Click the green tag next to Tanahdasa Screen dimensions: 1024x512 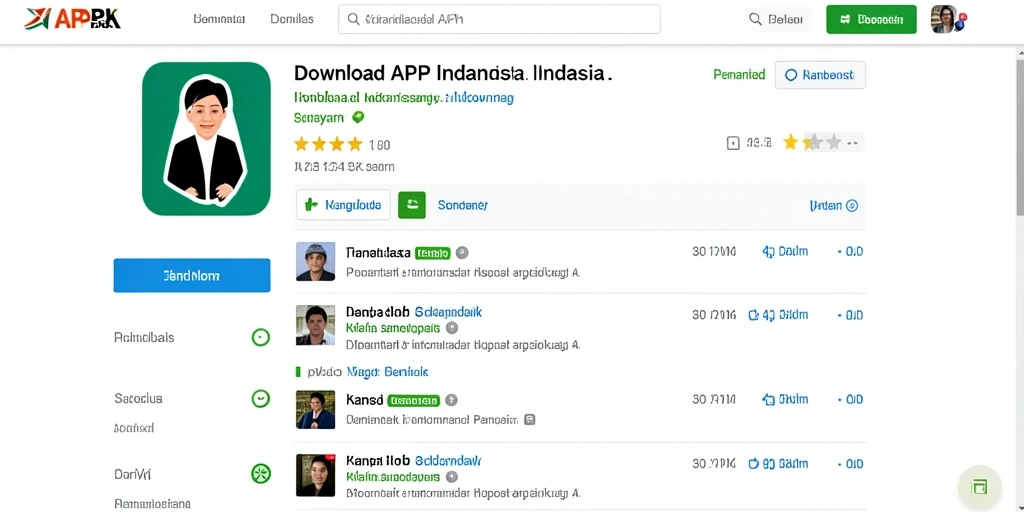(x=432, y=253)
